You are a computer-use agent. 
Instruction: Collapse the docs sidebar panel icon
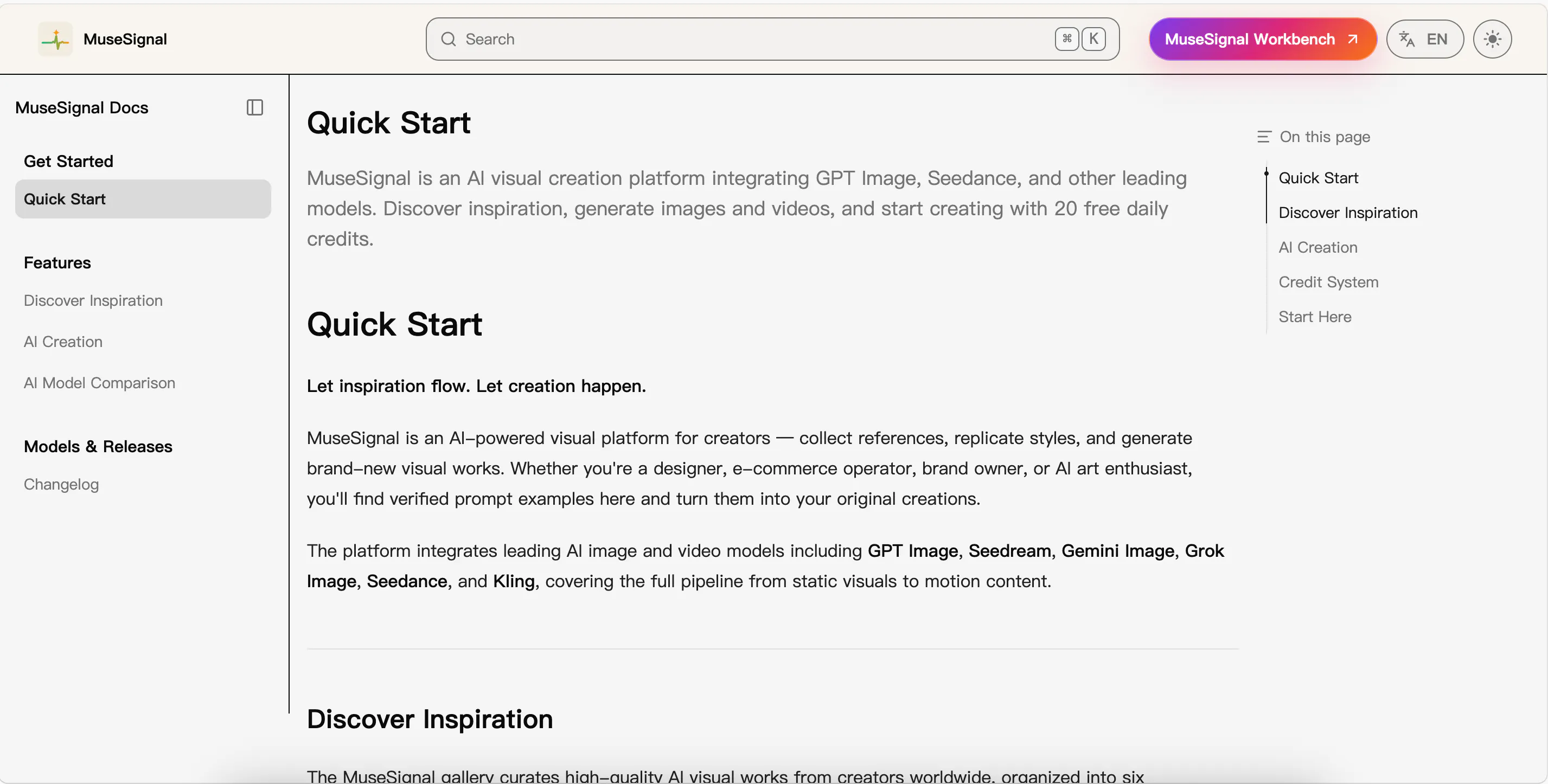click(x=255, y=107)
